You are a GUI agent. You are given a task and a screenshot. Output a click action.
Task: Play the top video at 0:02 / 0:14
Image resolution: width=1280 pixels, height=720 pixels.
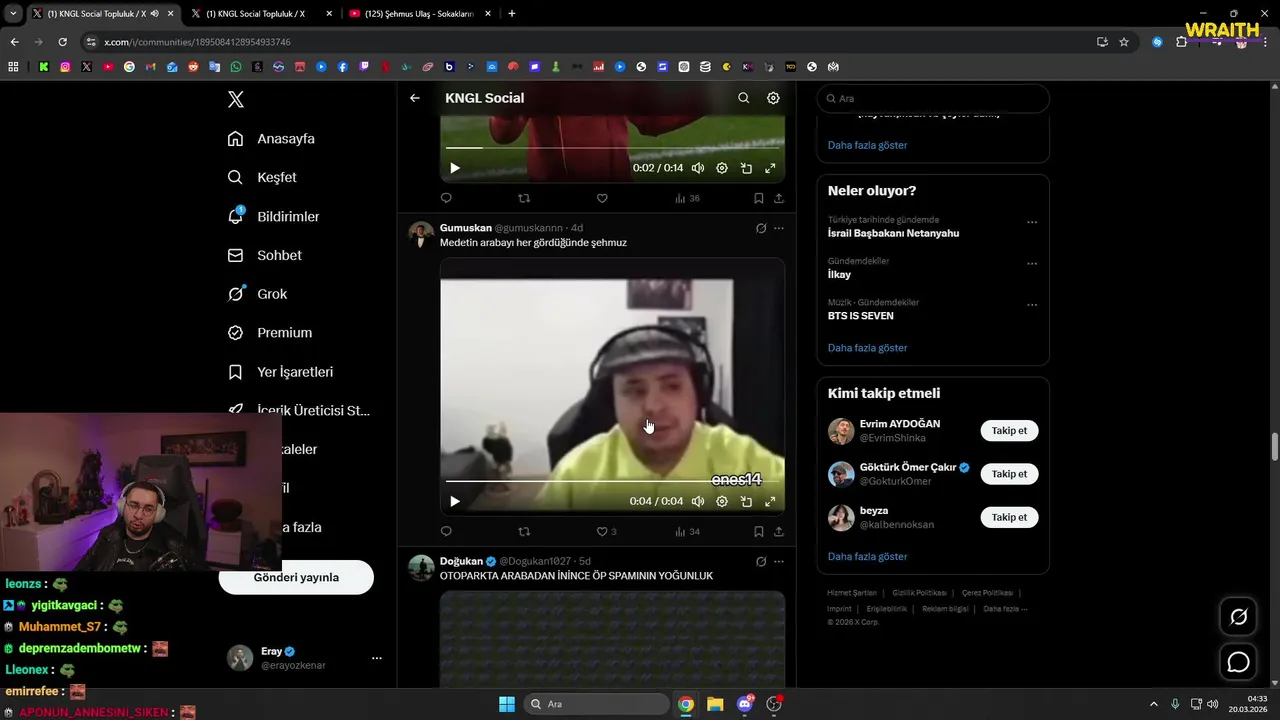coord(455,168)
